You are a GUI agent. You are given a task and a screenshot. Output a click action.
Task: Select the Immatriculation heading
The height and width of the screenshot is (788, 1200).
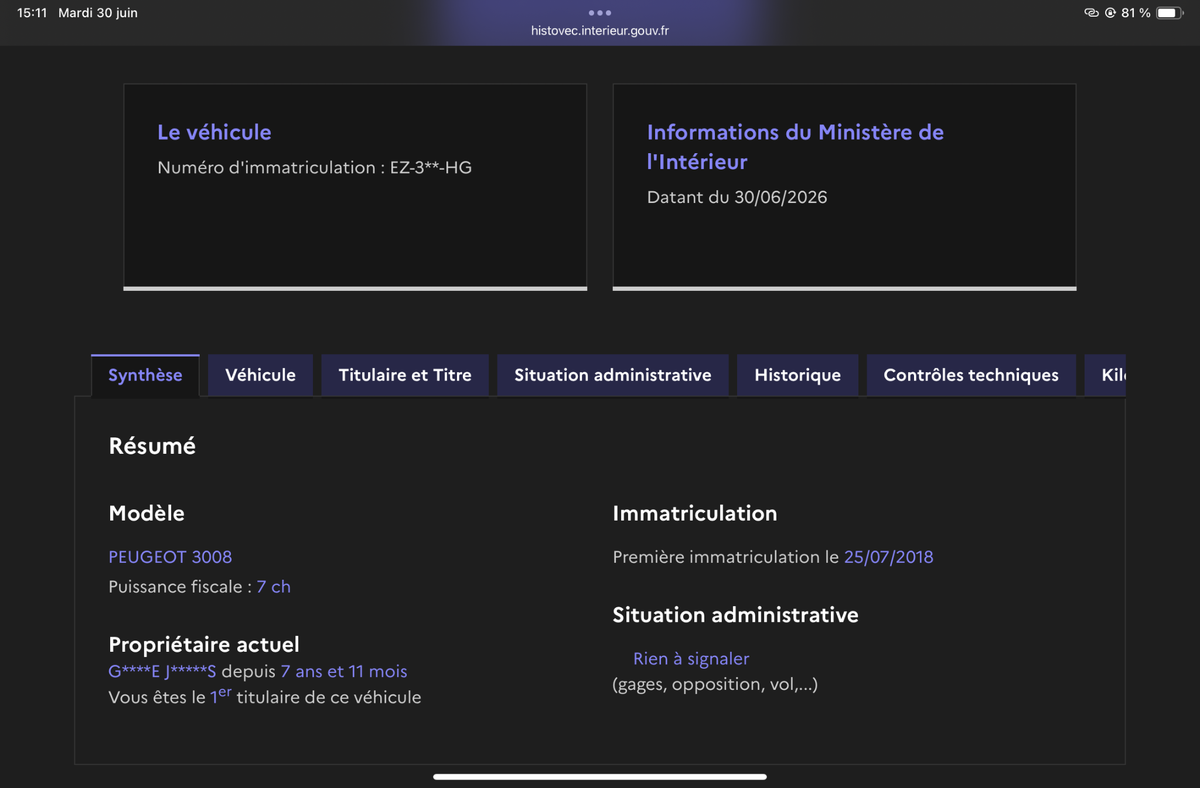click(x=695, y=513)
